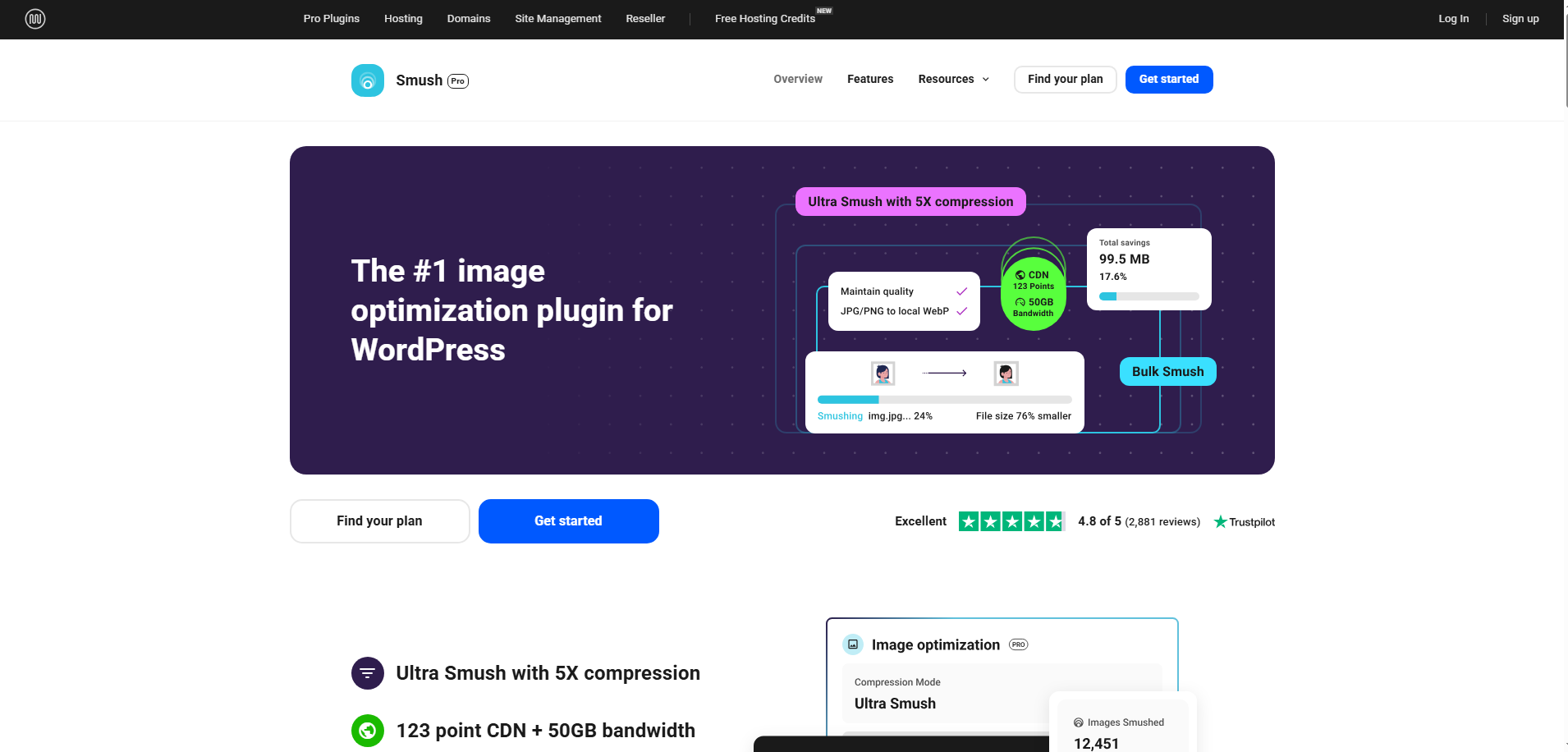
Task: Click Ultra Smush with 5X compression feature heading
Action: 548,673
